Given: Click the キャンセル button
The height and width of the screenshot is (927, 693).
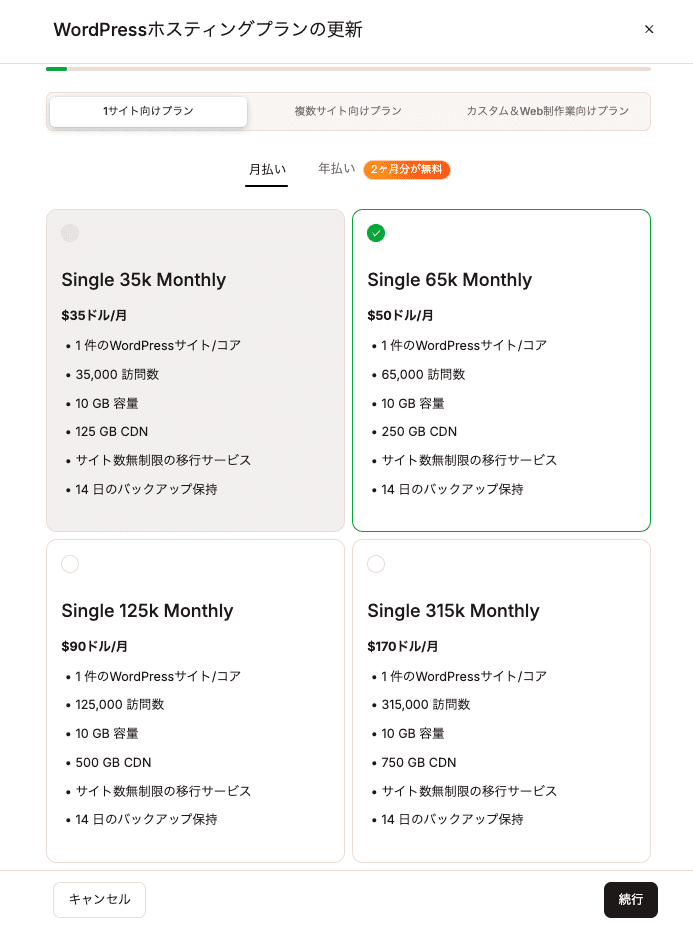Looking at the screenshot, I should 99,899.
